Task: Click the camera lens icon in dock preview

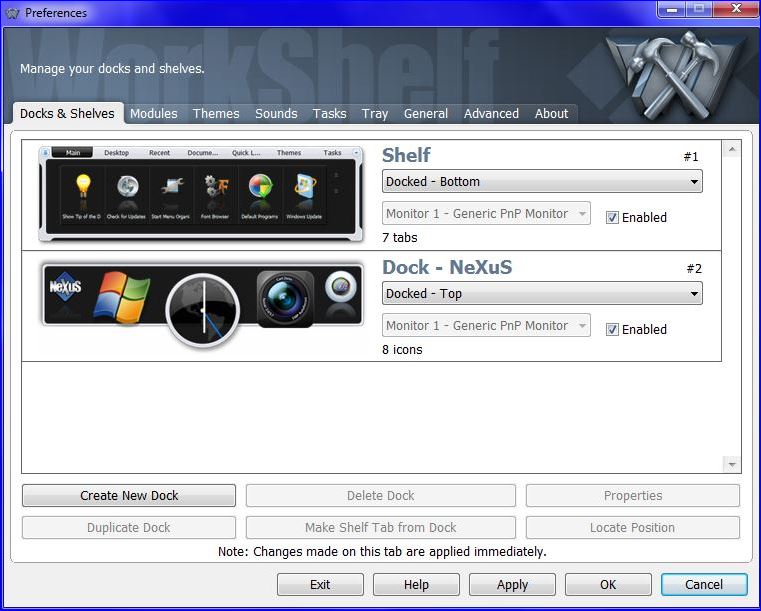Action: point(285,298)
